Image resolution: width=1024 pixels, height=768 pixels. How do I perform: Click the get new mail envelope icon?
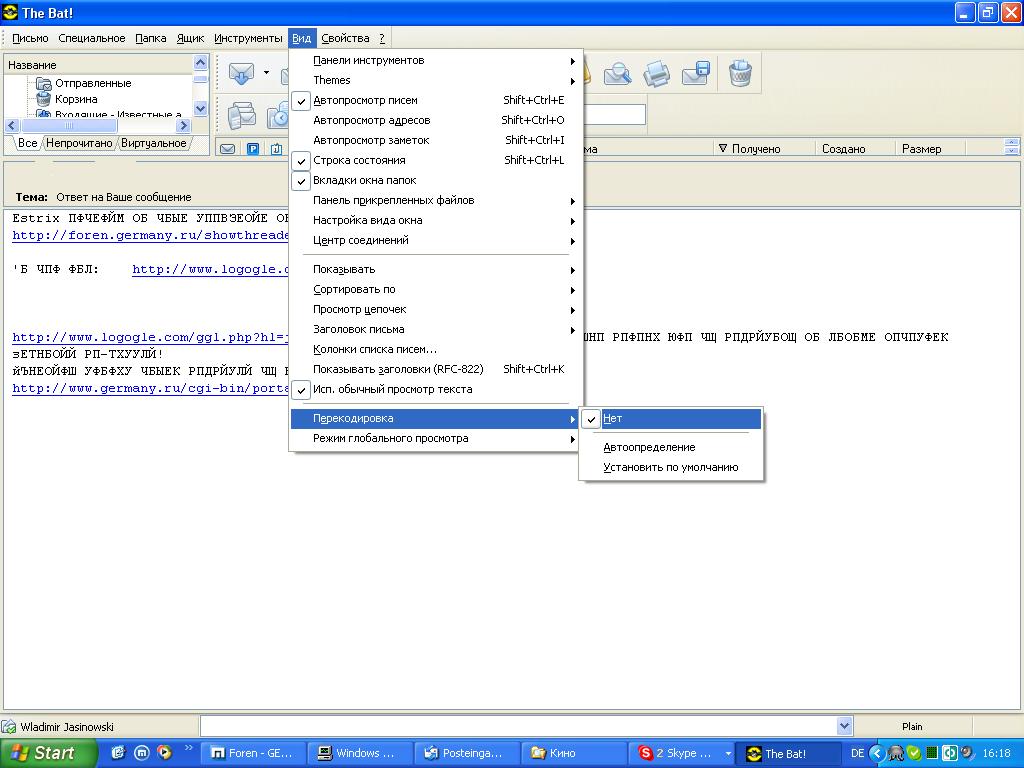coord(241,72)
